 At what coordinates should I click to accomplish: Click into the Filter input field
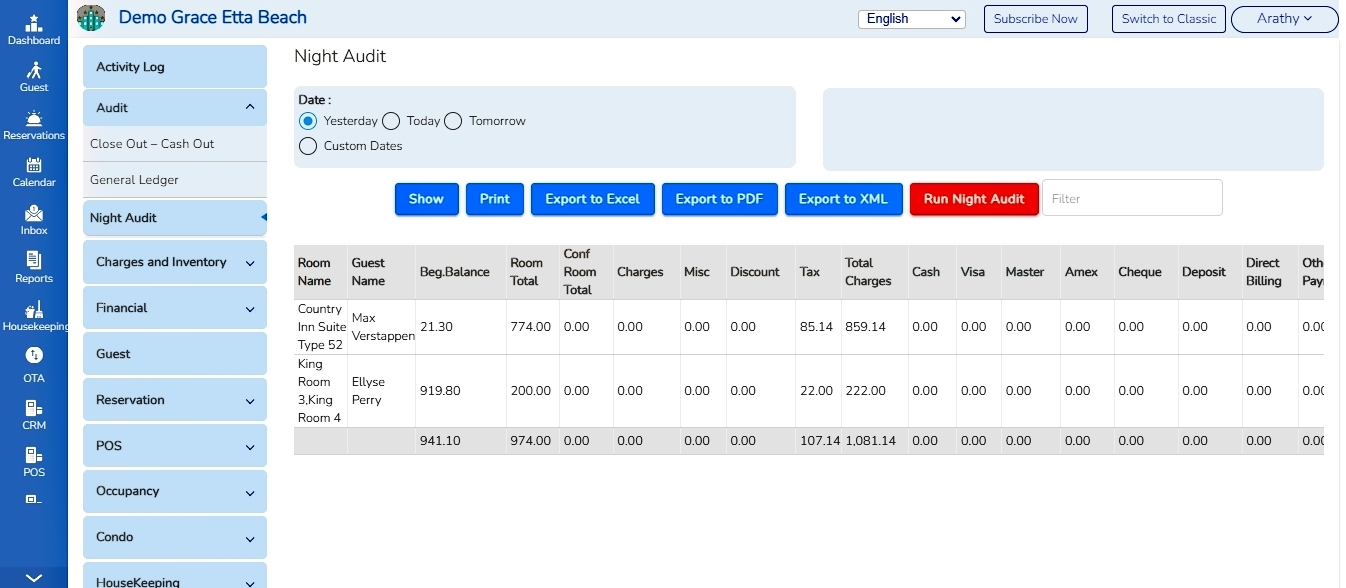pyautogui.click(x=1132, y=197)
